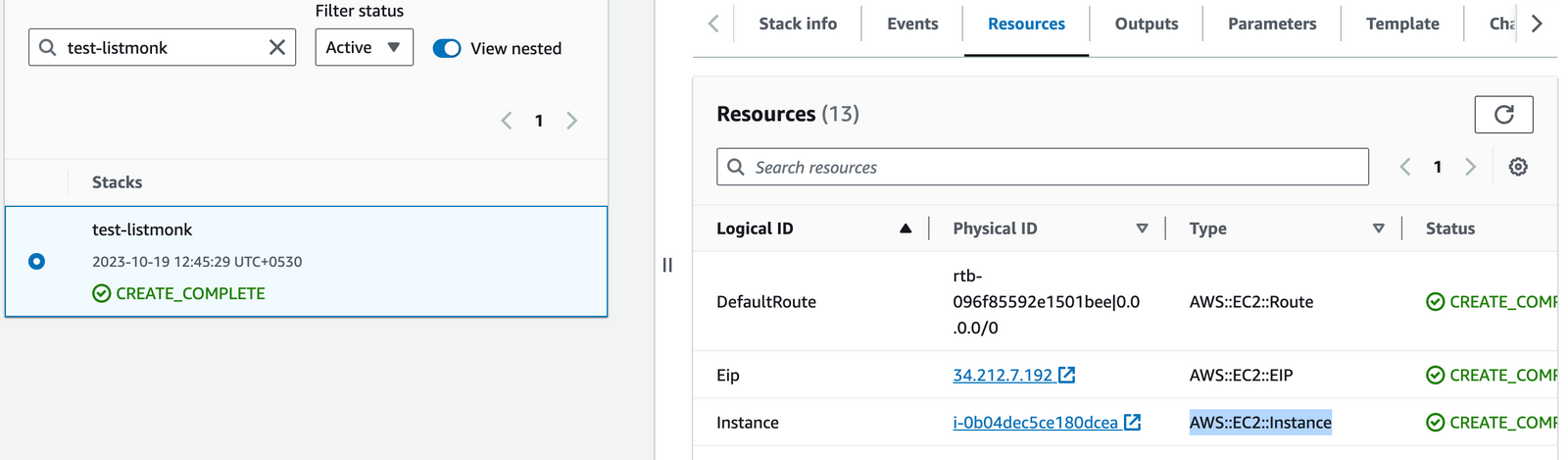Click the Status column header
Screen dimensions: 1568x460
(1449, 229)
